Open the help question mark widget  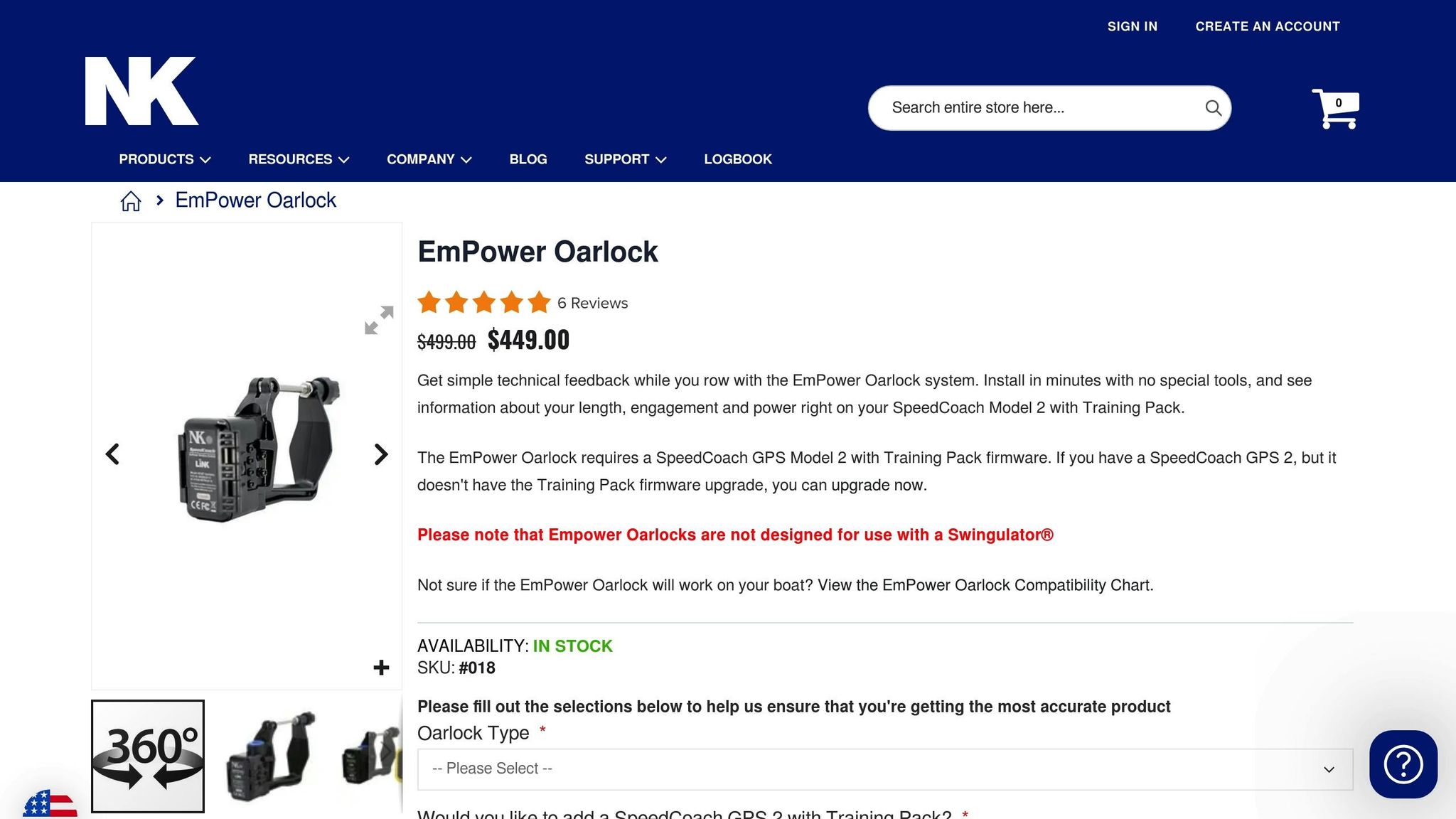point(1403,764)
